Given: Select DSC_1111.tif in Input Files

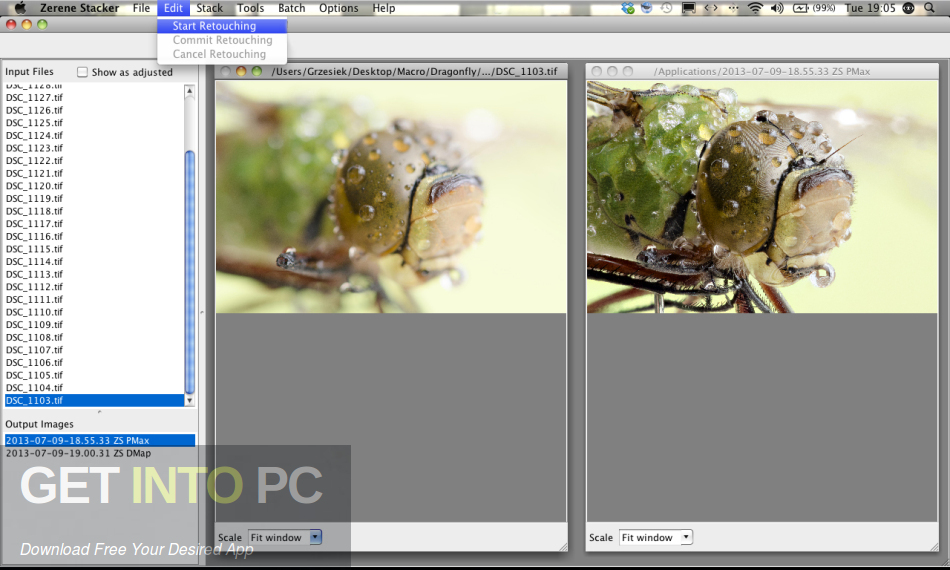Looking at the screenshot, I should tap(95, 299).
